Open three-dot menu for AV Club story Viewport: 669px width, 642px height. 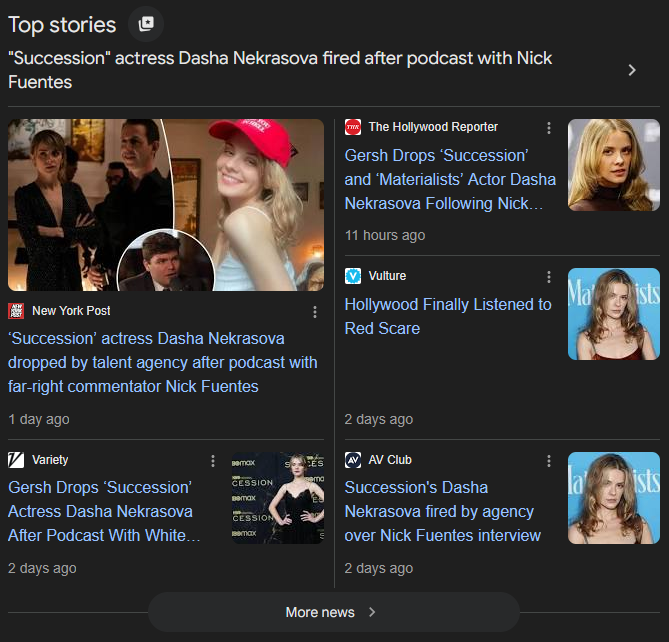548,461
